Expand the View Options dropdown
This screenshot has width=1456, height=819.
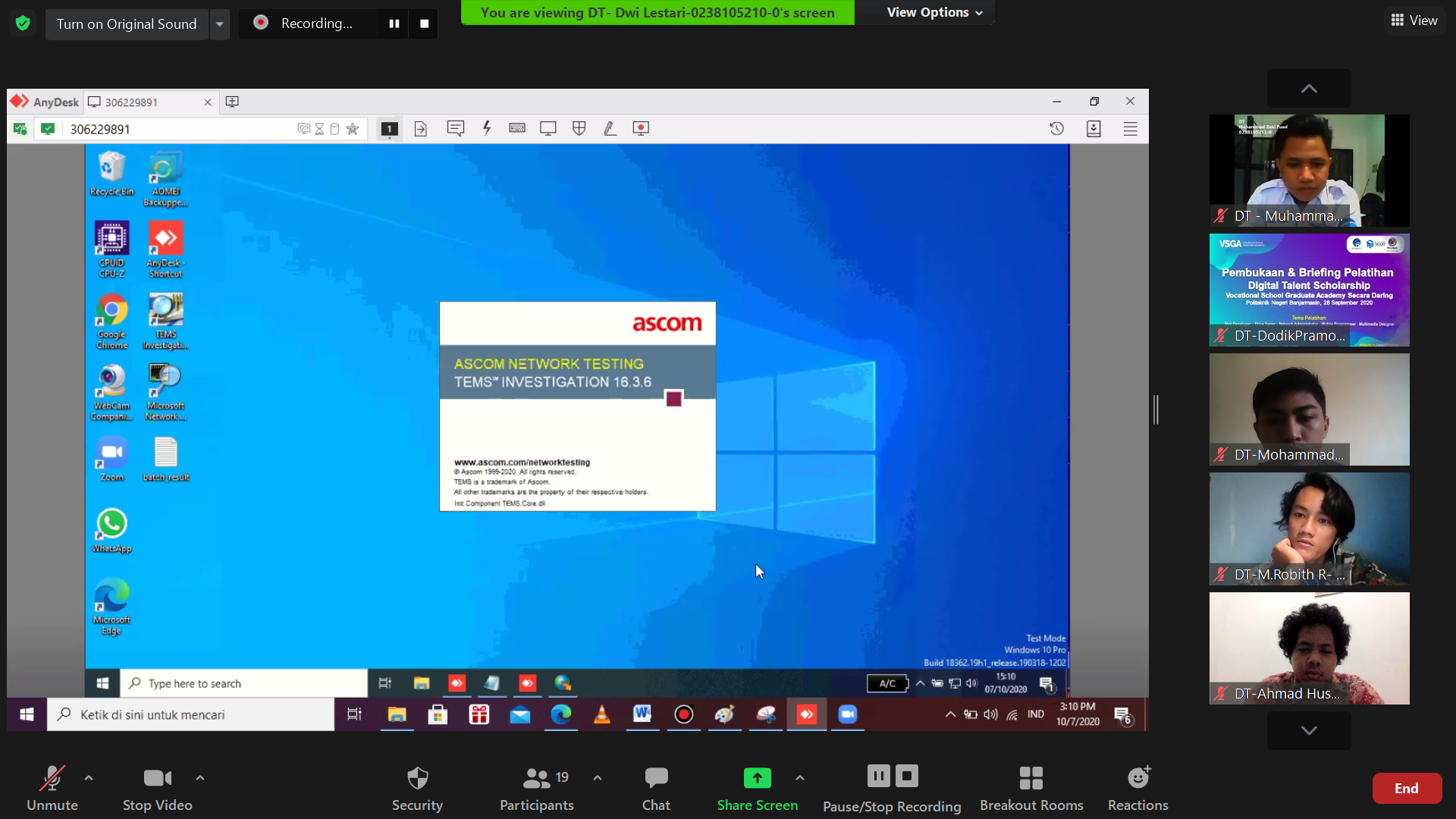point(934,12)
